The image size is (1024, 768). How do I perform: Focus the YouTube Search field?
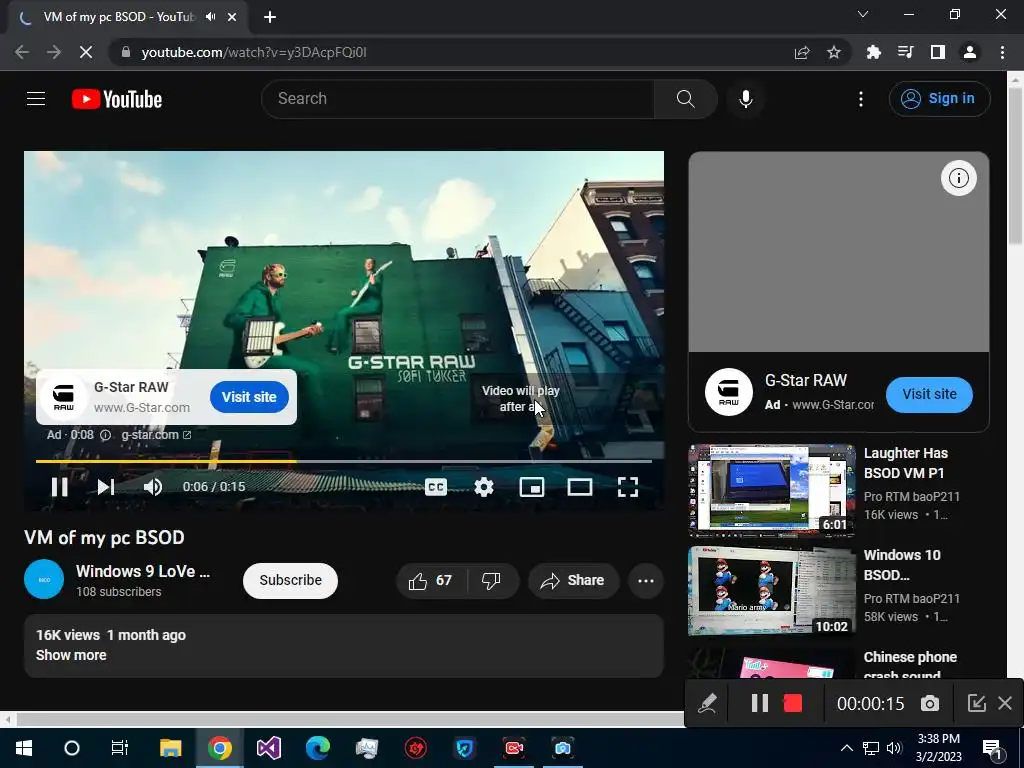pyautogui.click(x=458, y=99)
